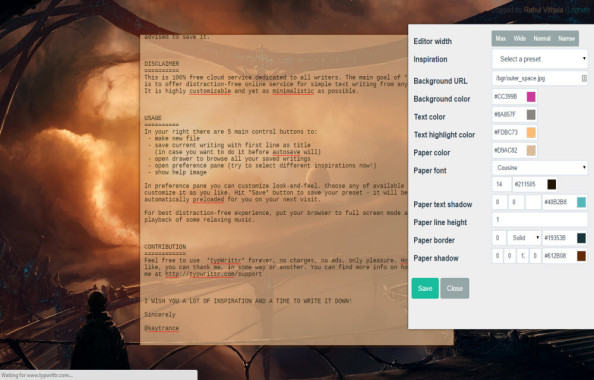Set editor width to Normal
This screenshot has height=380, width=594.
[x=542, y=39]
